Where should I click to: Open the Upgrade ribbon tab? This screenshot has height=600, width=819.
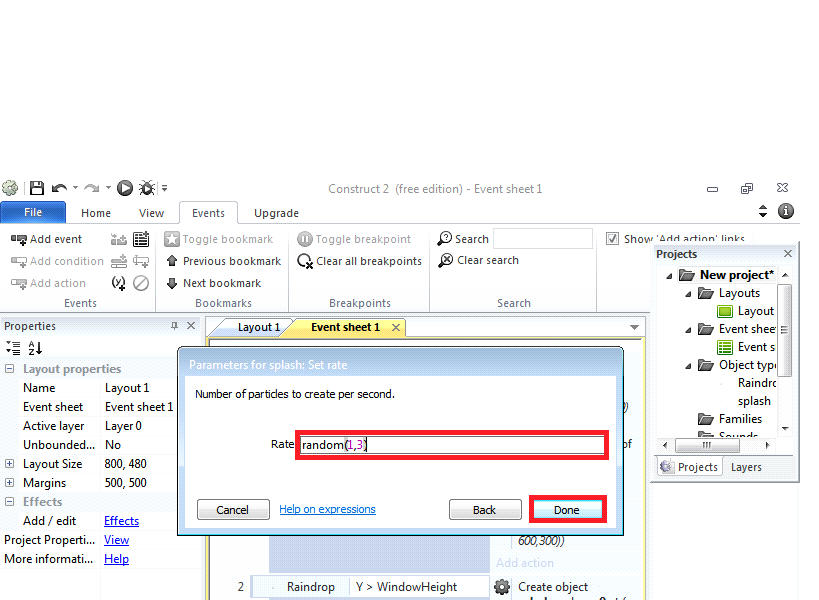point(276,213)
